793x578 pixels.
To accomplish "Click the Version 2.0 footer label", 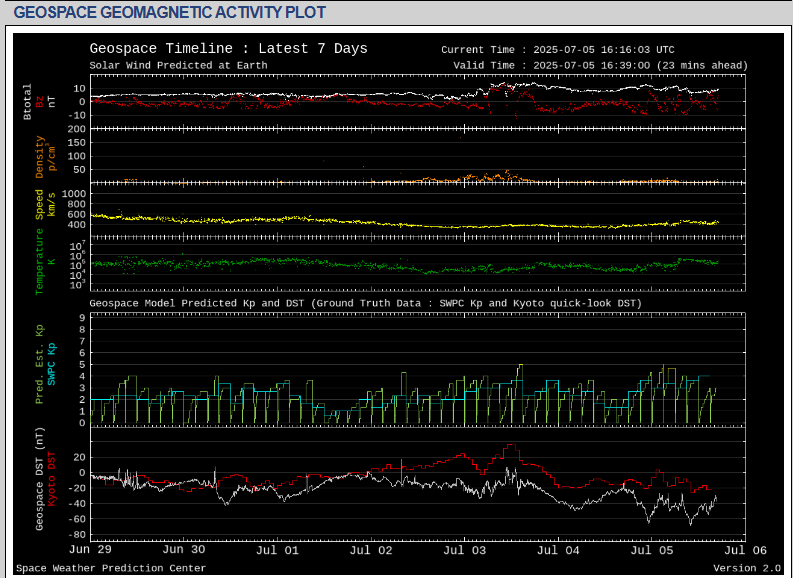I will pos(746,568).
